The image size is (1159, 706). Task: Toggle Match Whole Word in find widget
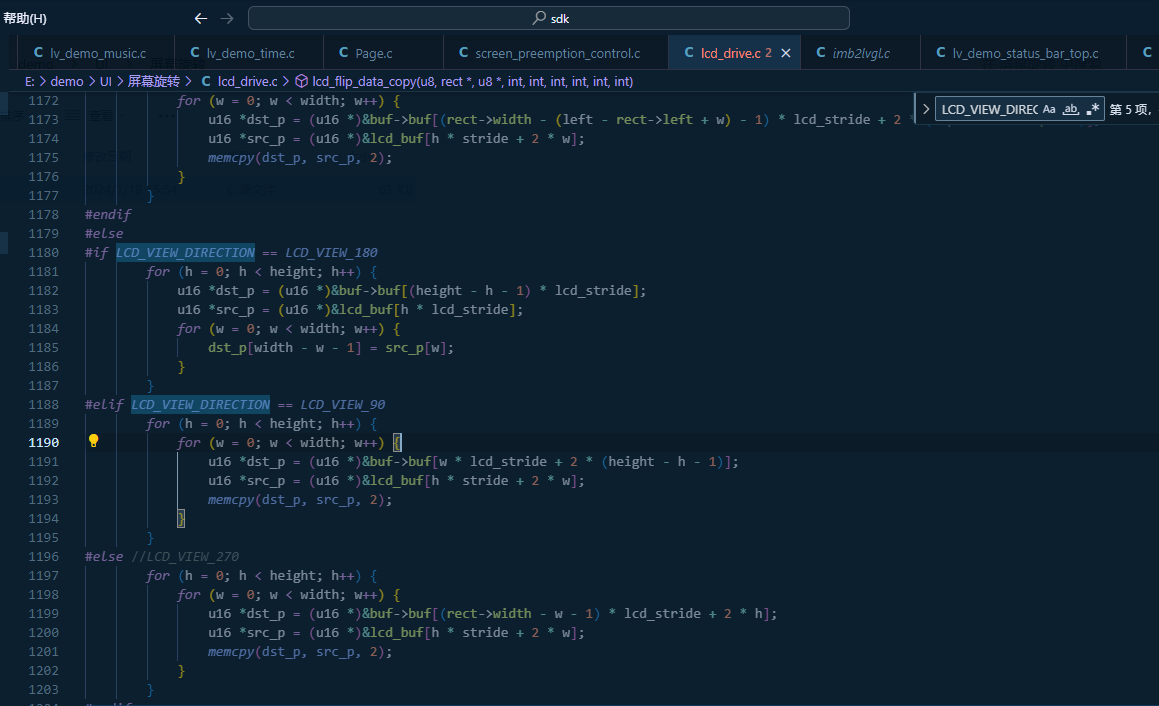(x=1070, y=109)
